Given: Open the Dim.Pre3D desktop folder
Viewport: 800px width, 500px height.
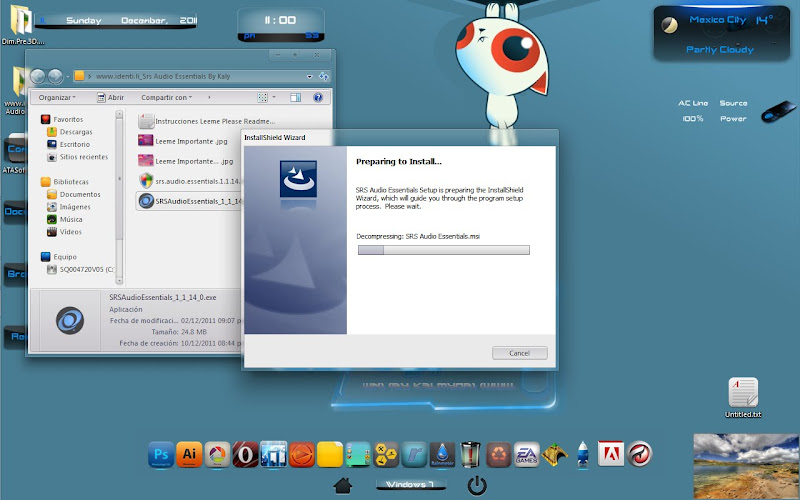Looking at the screenshot, I should (x=22, y=24).
